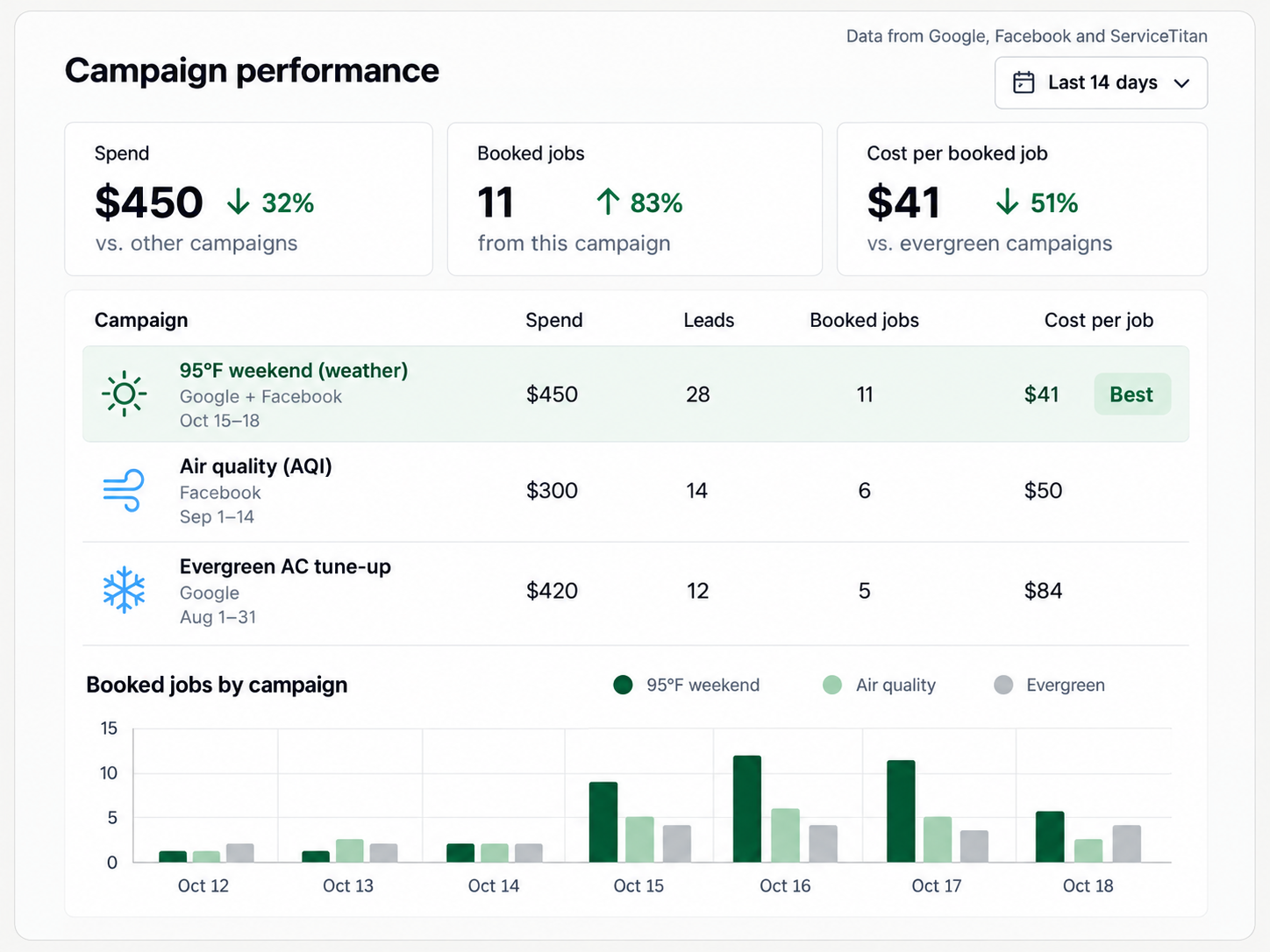Image resolution: width=1270 pixels, height=952 pixels.
Task: Open the Evergreen AC tune-up campaign name
Action: tap(285, 567)
